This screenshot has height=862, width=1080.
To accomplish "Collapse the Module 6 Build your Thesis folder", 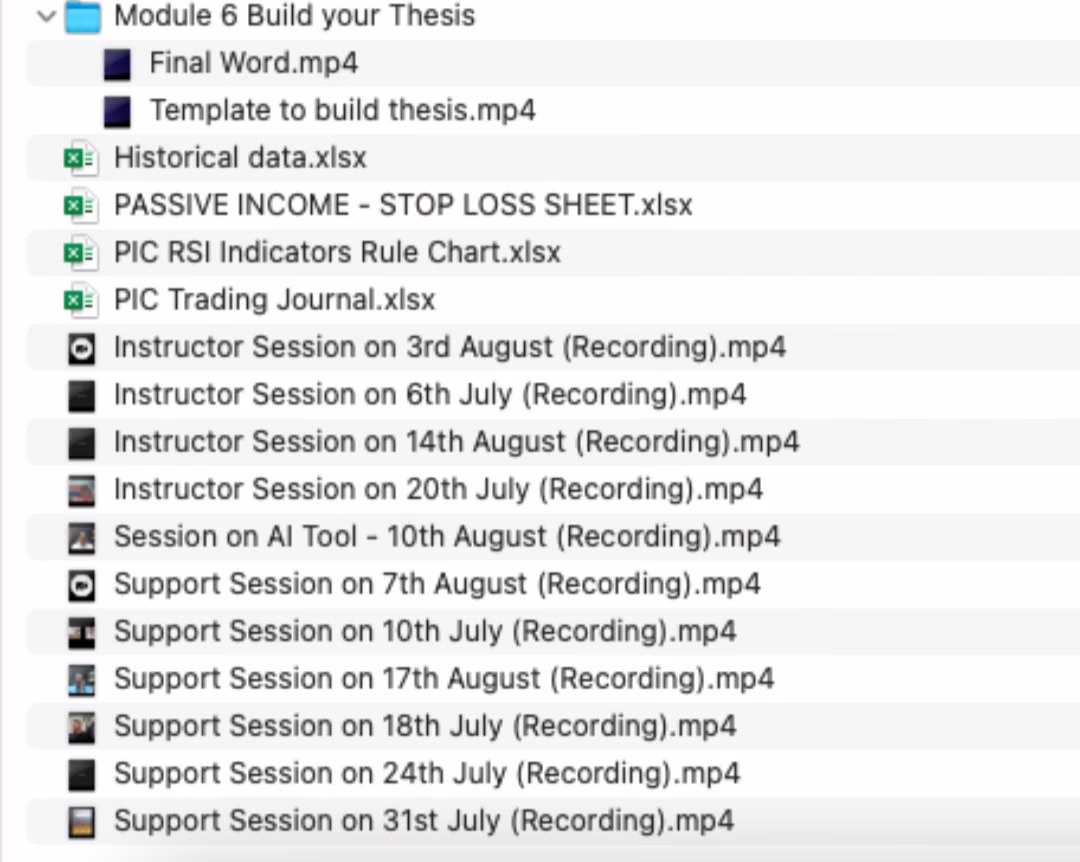I will (x=44, y=17).
